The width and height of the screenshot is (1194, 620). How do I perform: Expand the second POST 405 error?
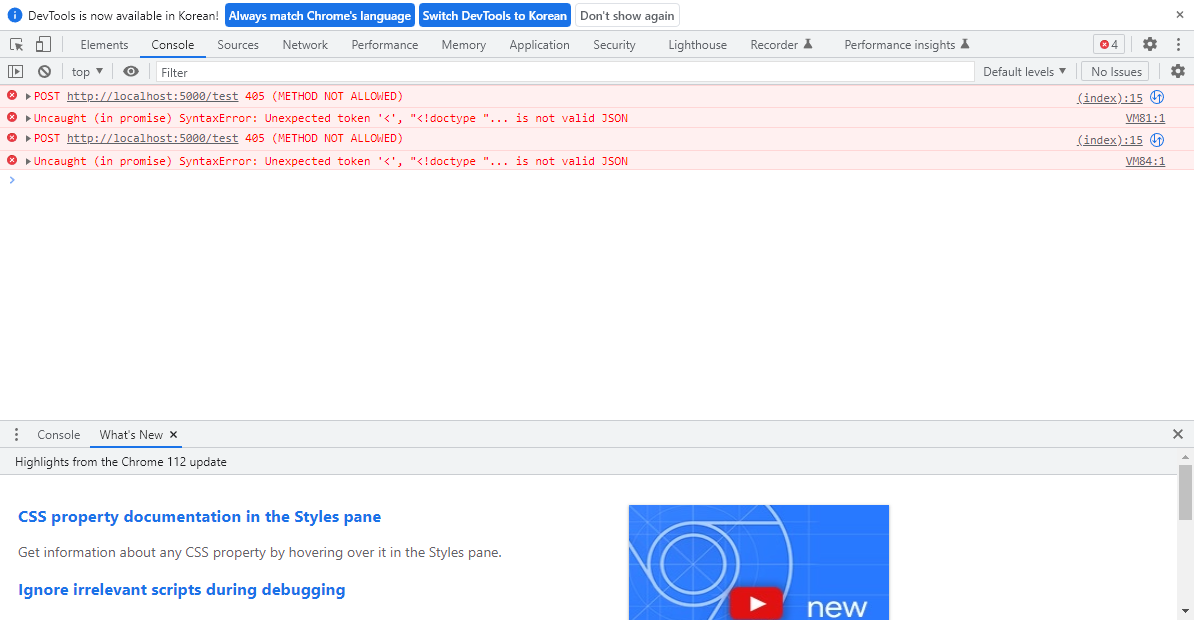click(28, 139)
